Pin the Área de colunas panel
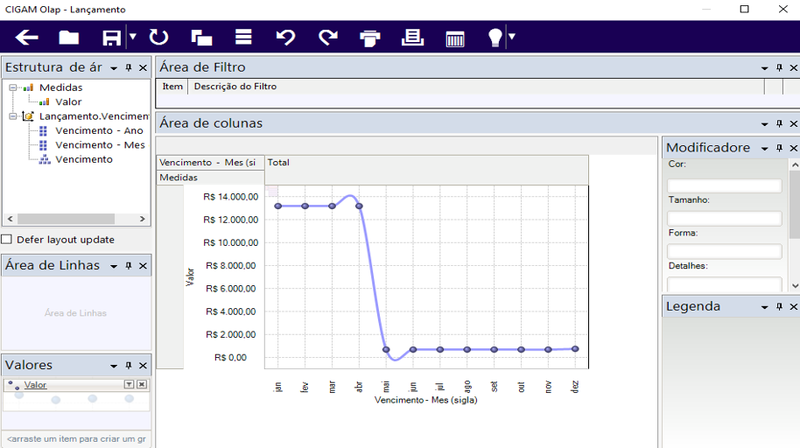The height and width of the screenshot is (448, 800). pyautogui.click(x=779, y=123)
